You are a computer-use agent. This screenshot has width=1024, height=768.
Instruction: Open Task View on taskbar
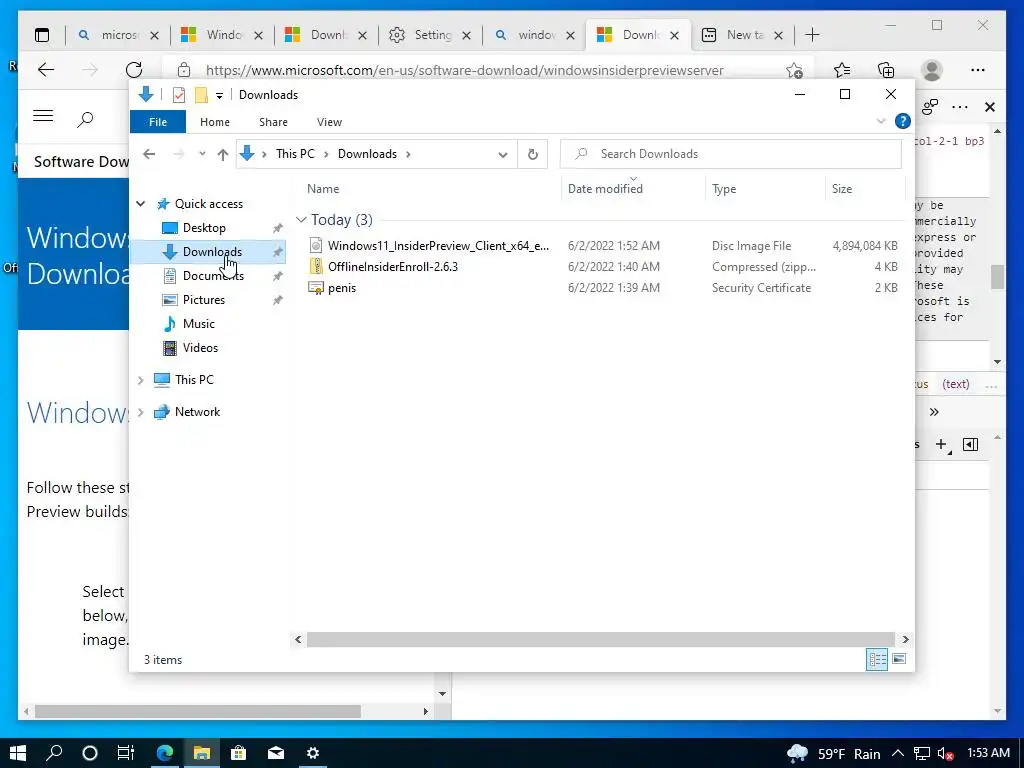pos(126,753)
